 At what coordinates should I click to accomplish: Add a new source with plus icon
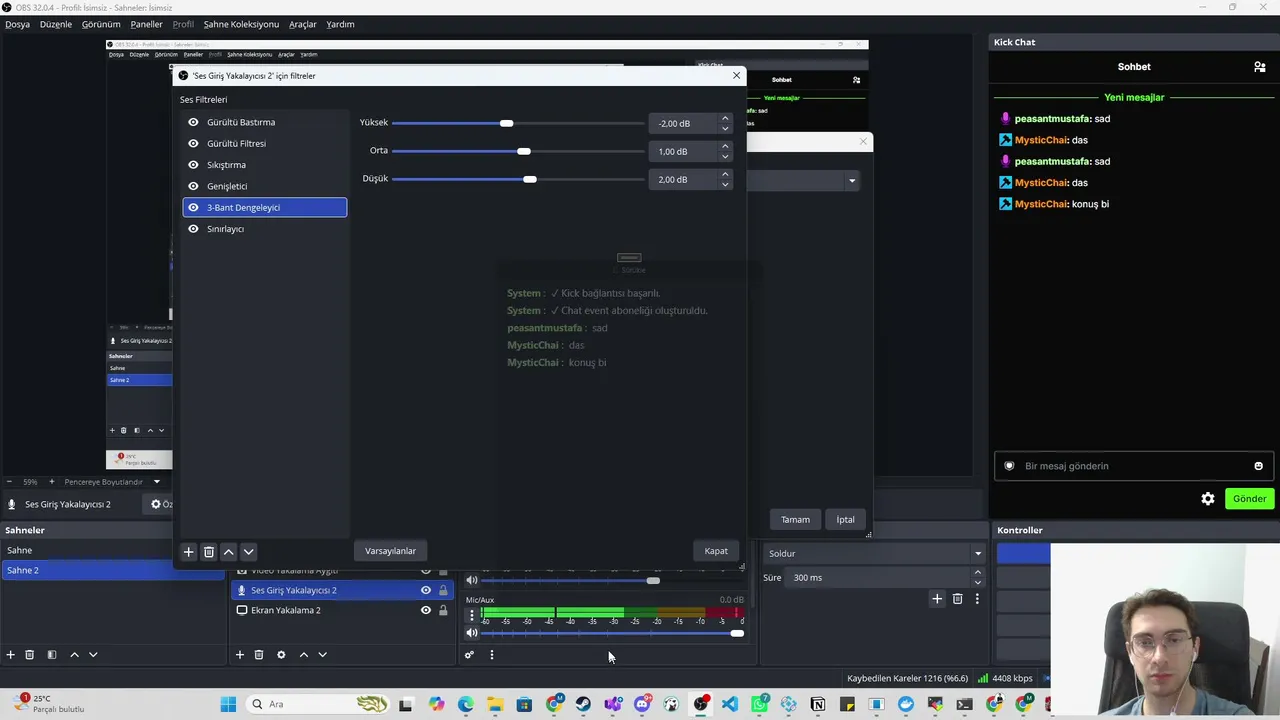240,655
